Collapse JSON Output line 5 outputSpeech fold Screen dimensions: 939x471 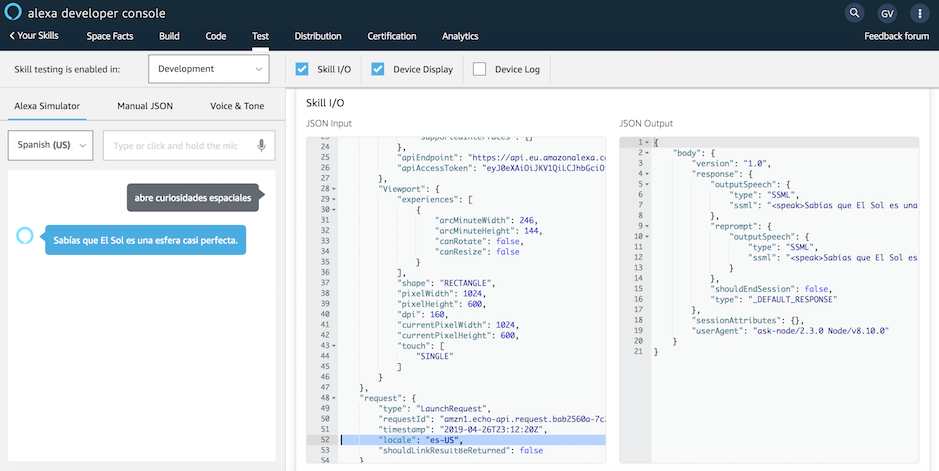(x=647, y=184)
